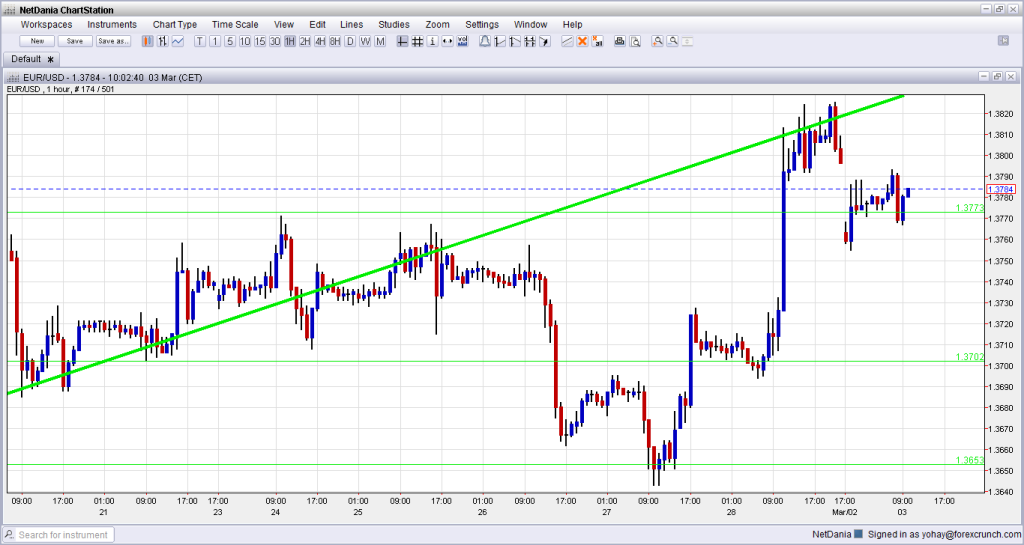
Task: Click the horizontal double-arrow toolbar icon
Action: point(447,41)
